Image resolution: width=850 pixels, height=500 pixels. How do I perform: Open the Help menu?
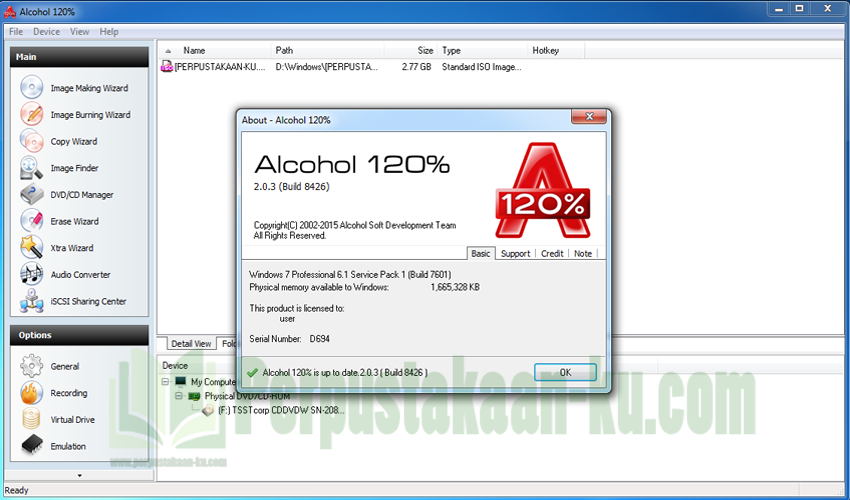tap(109, 31)
